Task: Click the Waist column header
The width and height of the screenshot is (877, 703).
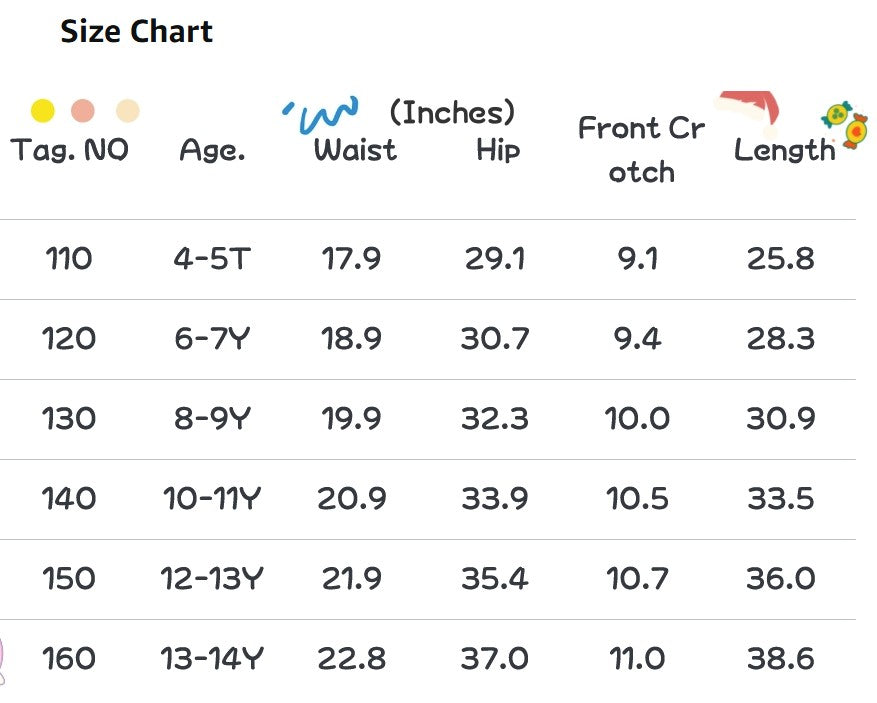Action: pyautogui.click(x=355, y=151)
